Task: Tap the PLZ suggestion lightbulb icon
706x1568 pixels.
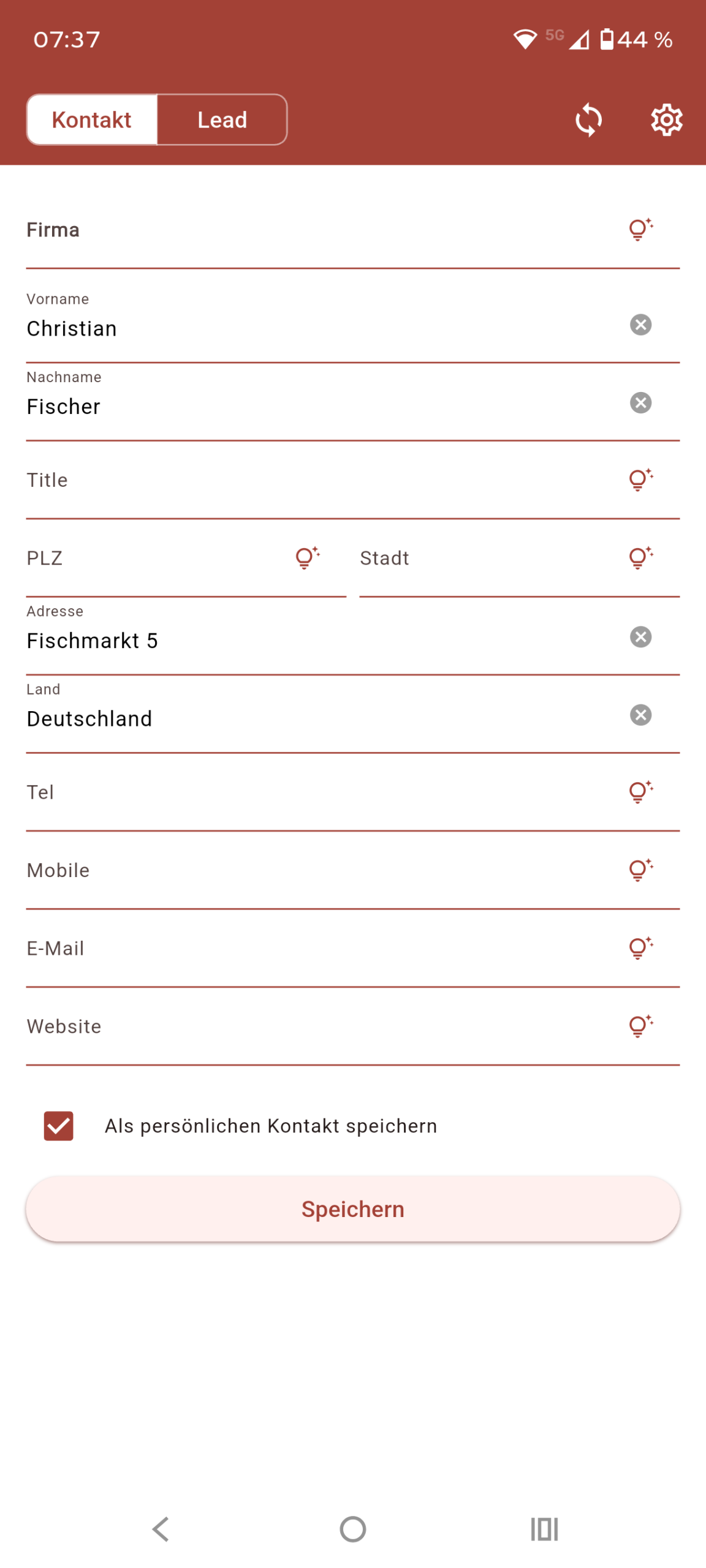Action: (307, 557)
